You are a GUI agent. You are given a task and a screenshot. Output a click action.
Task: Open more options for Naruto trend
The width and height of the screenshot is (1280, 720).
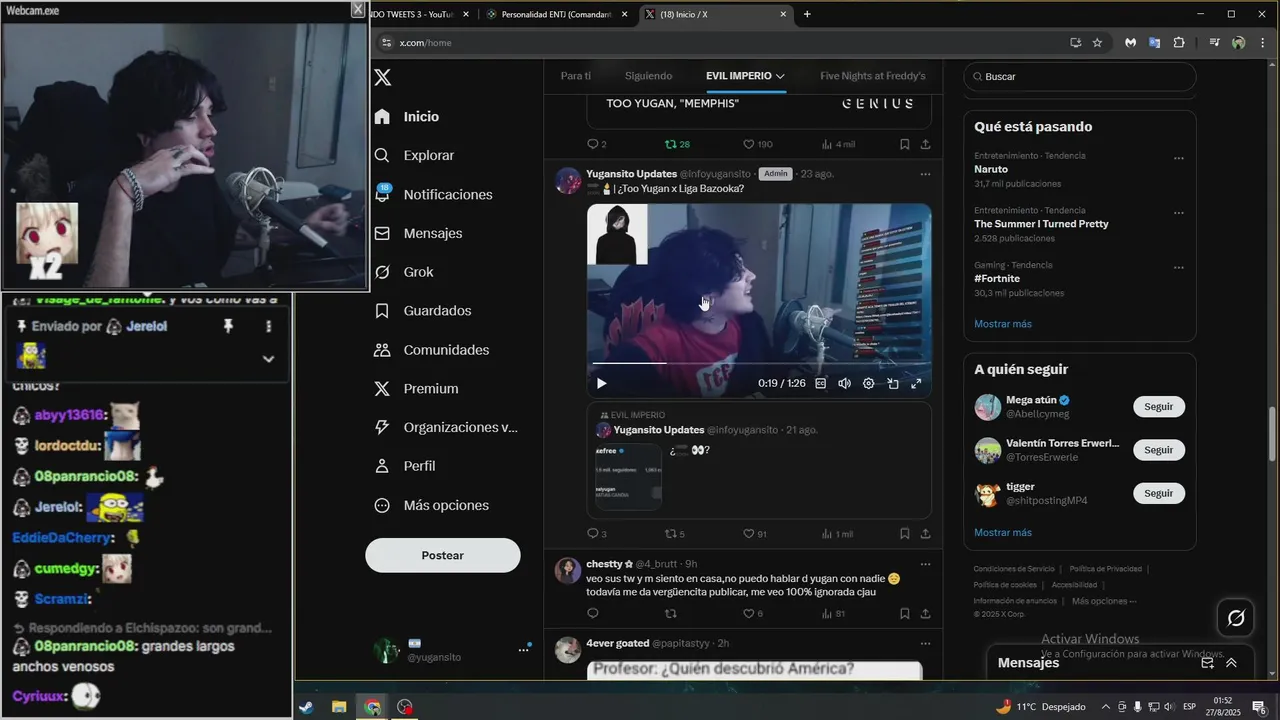click(x=1179, y=158)
